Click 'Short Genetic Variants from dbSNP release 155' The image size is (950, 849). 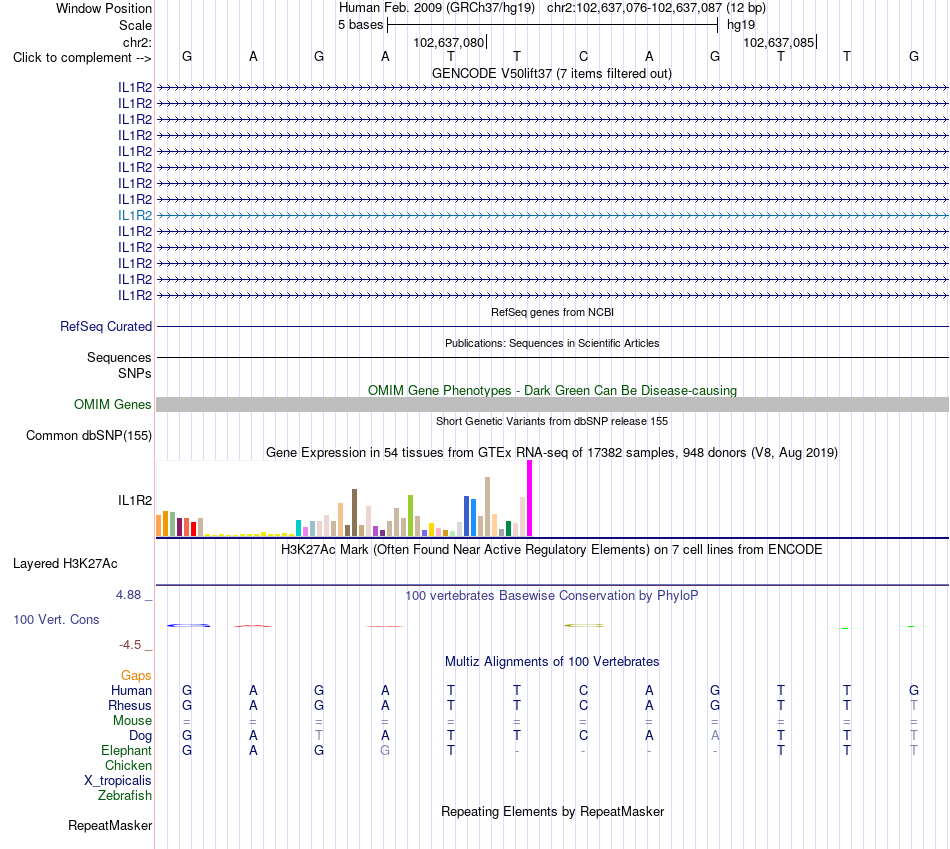pos(552,421)
